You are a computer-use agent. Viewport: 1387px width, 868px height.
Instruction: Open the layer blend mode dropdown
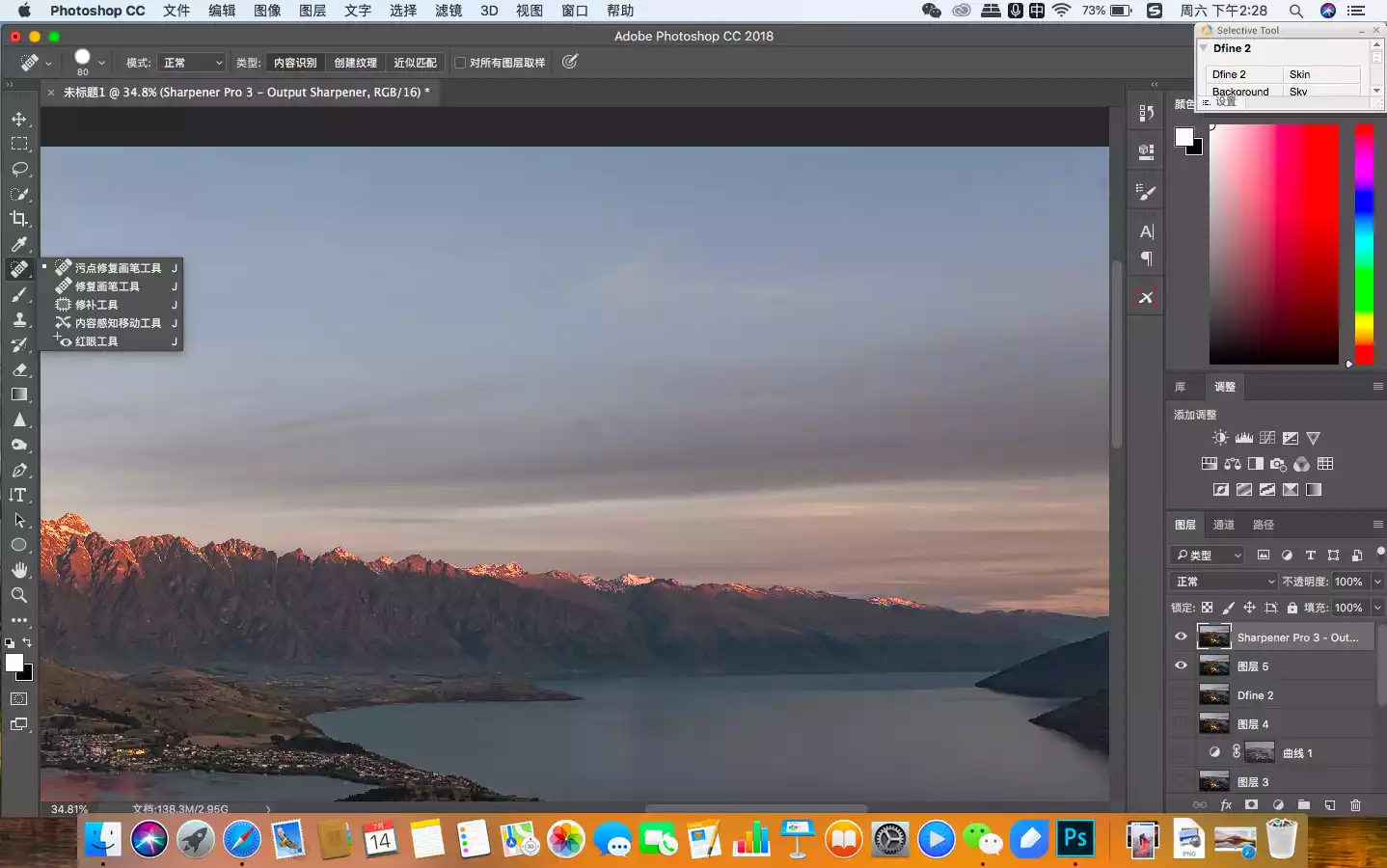[x=1224, y=582]
